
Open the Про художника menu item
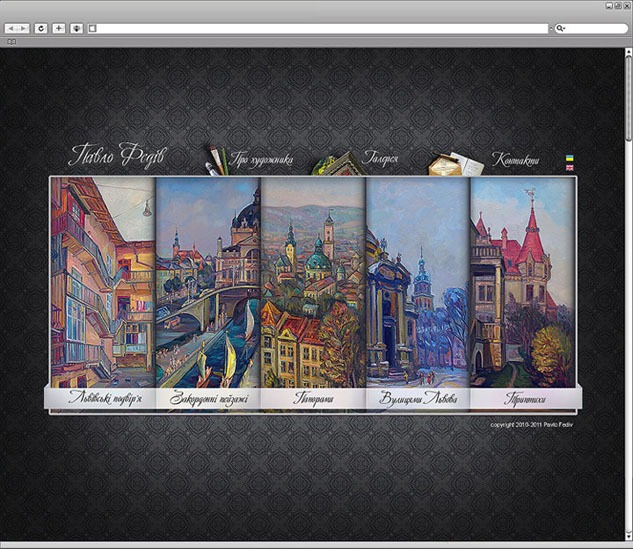coord(261,160)
